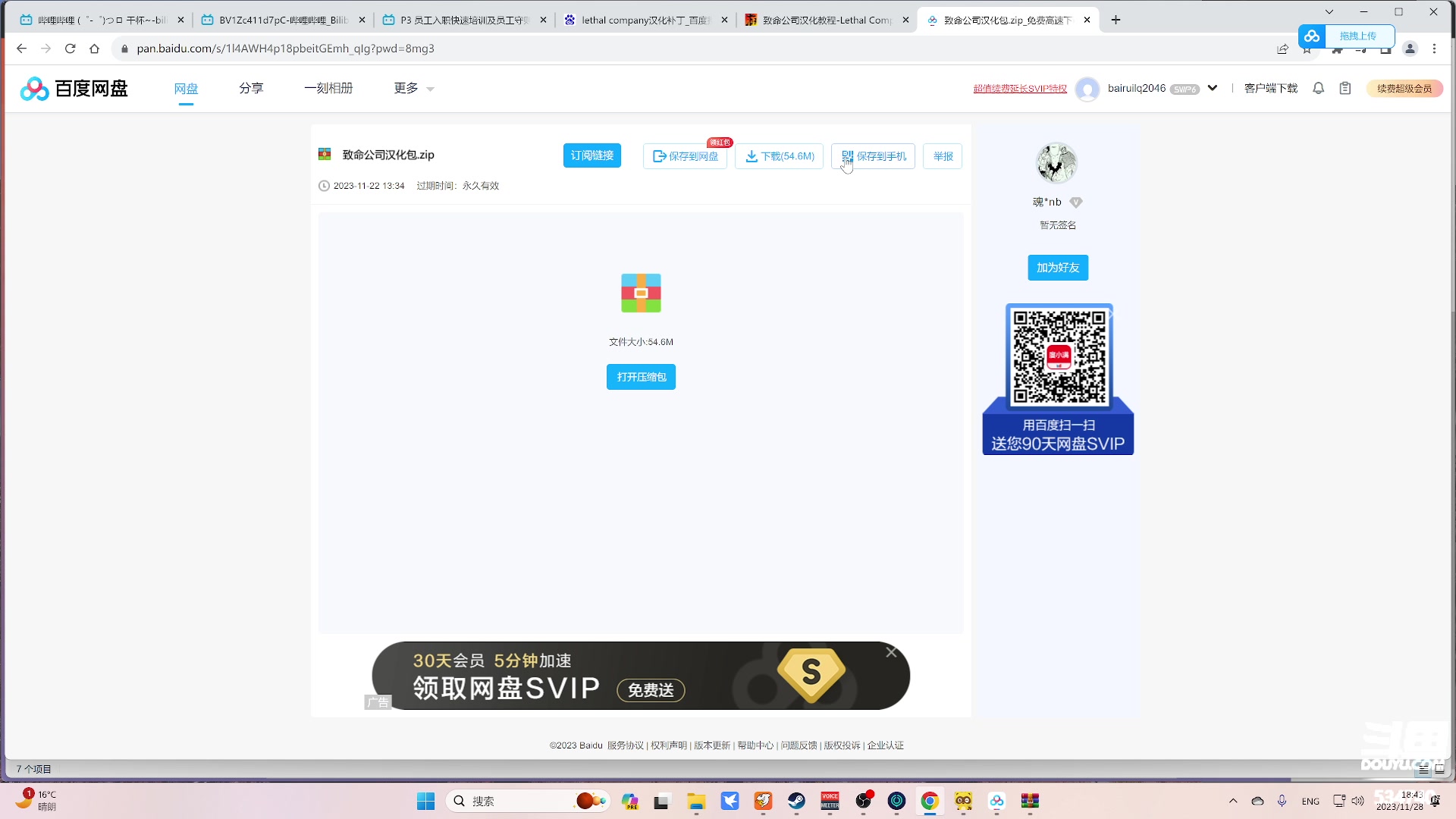Switch to the BV1Zc411d7pC browser tab
Screen dimensions: 1456x819
pyautogui.click(x=283, y=20)
